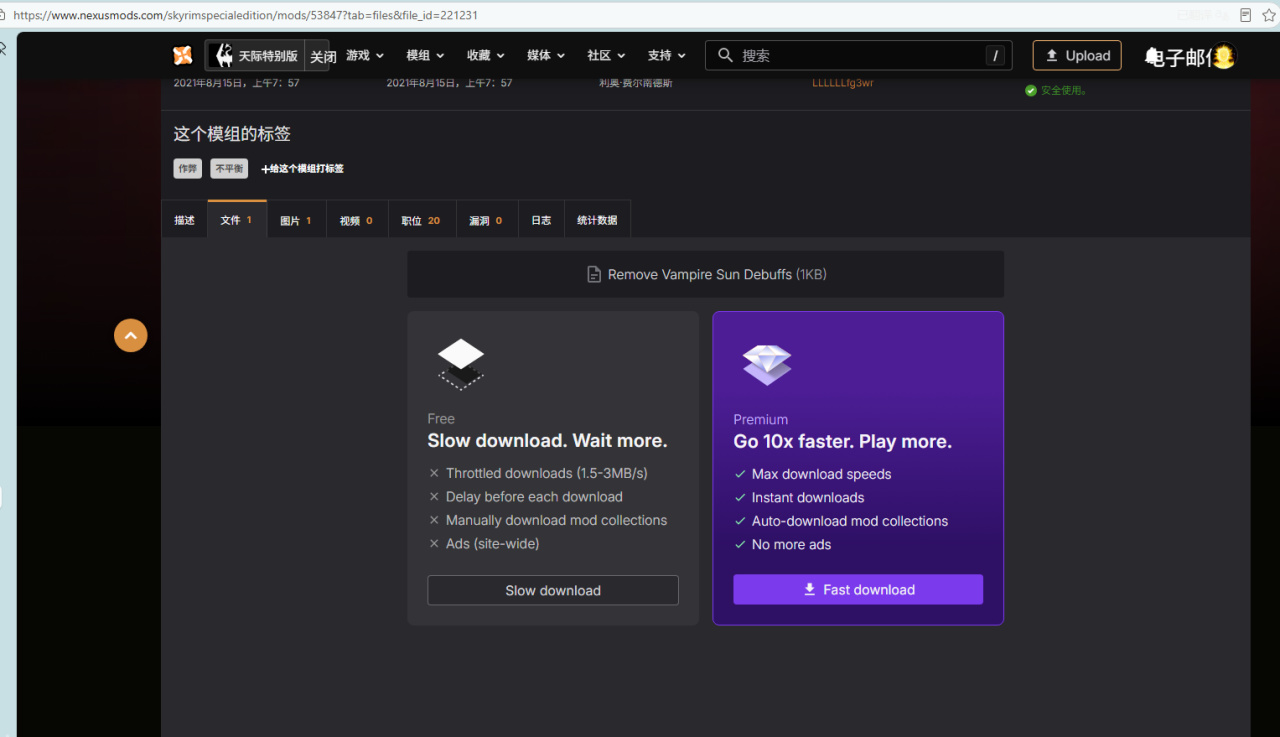Click the 'Delay before each download' text
Viewport: 1280px width, 737px height.
pyautogui.click(x=534, y=497)
